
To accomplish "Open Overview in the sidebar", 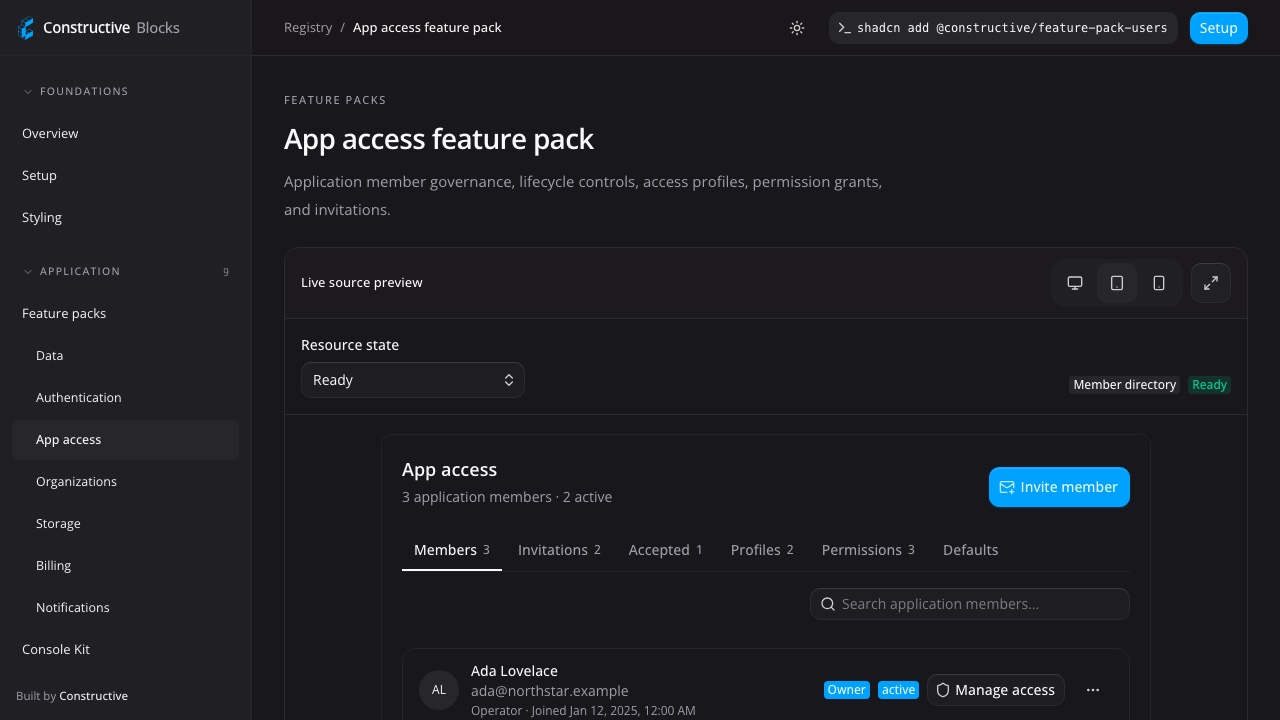I will point(125,133).
